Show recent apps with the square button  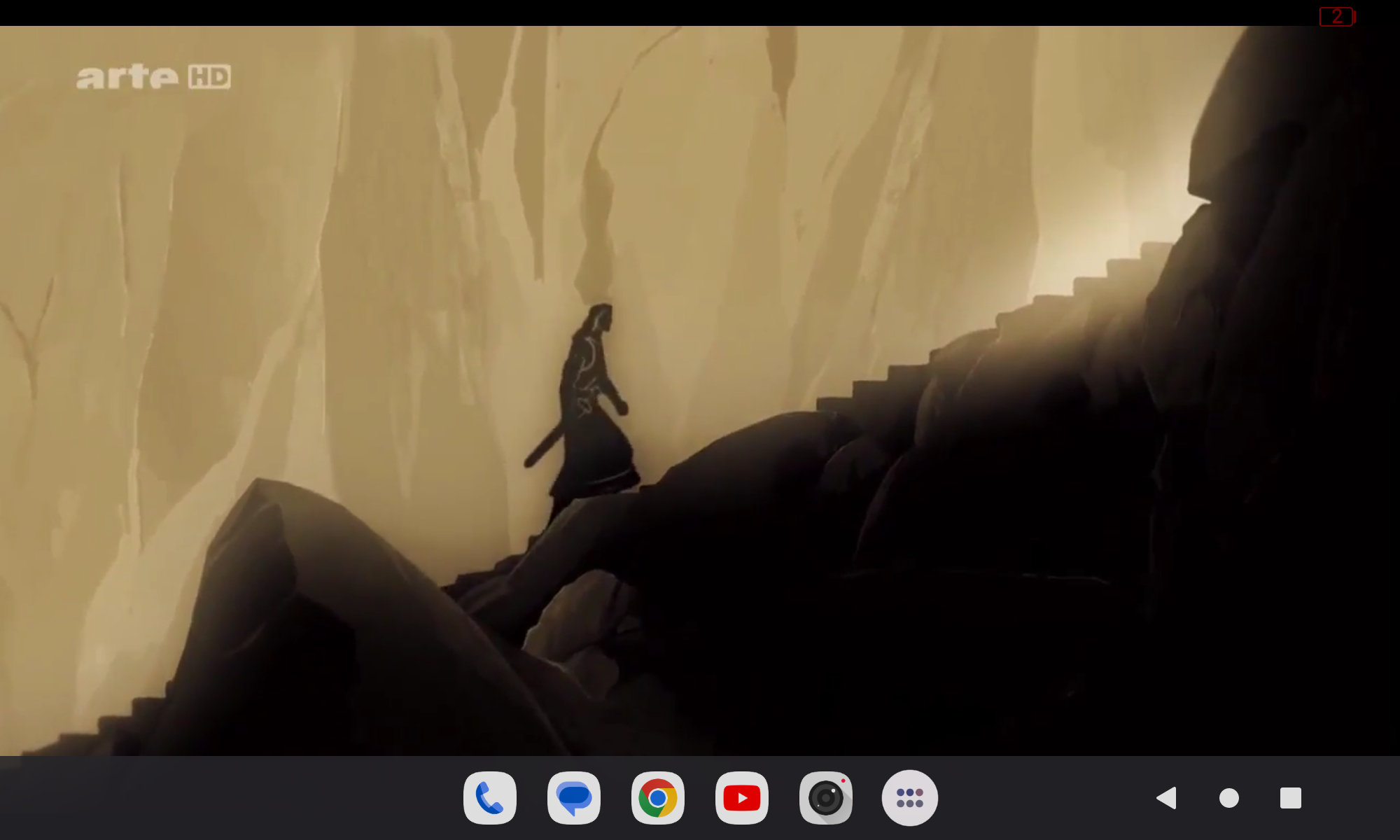(1290, 798)
